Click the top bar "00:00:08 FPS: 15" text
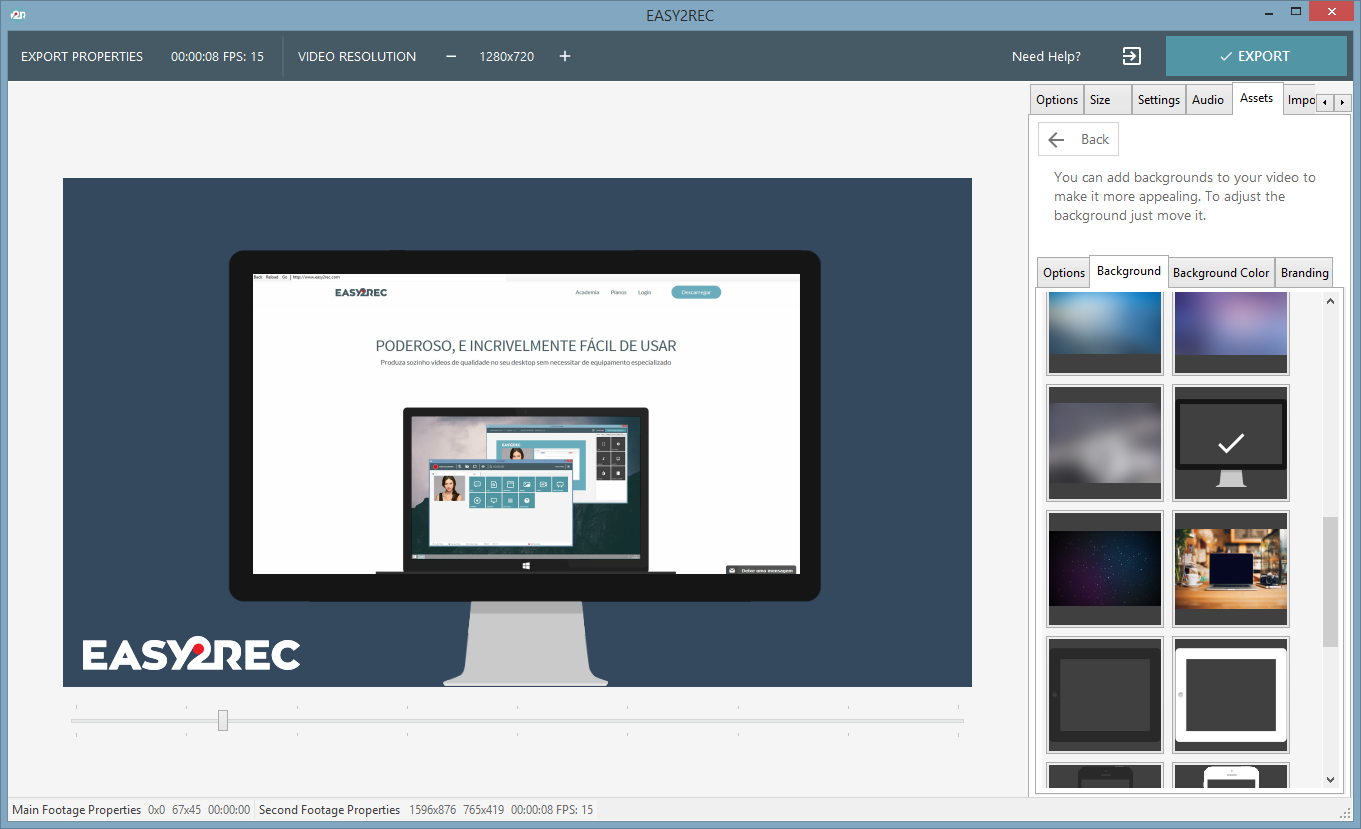1361x829 pixels. pyautogui.click(x=217, y=56)
